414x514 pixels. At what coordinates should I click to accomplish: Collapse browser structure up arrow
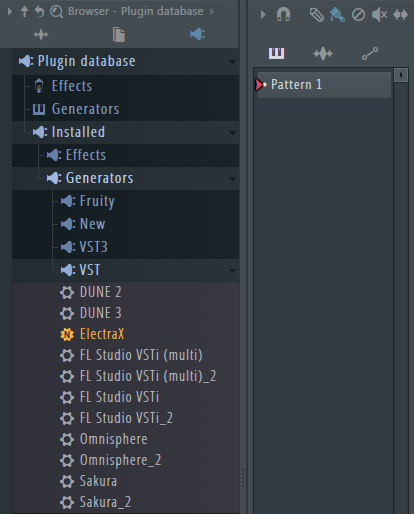click(24, 11)
